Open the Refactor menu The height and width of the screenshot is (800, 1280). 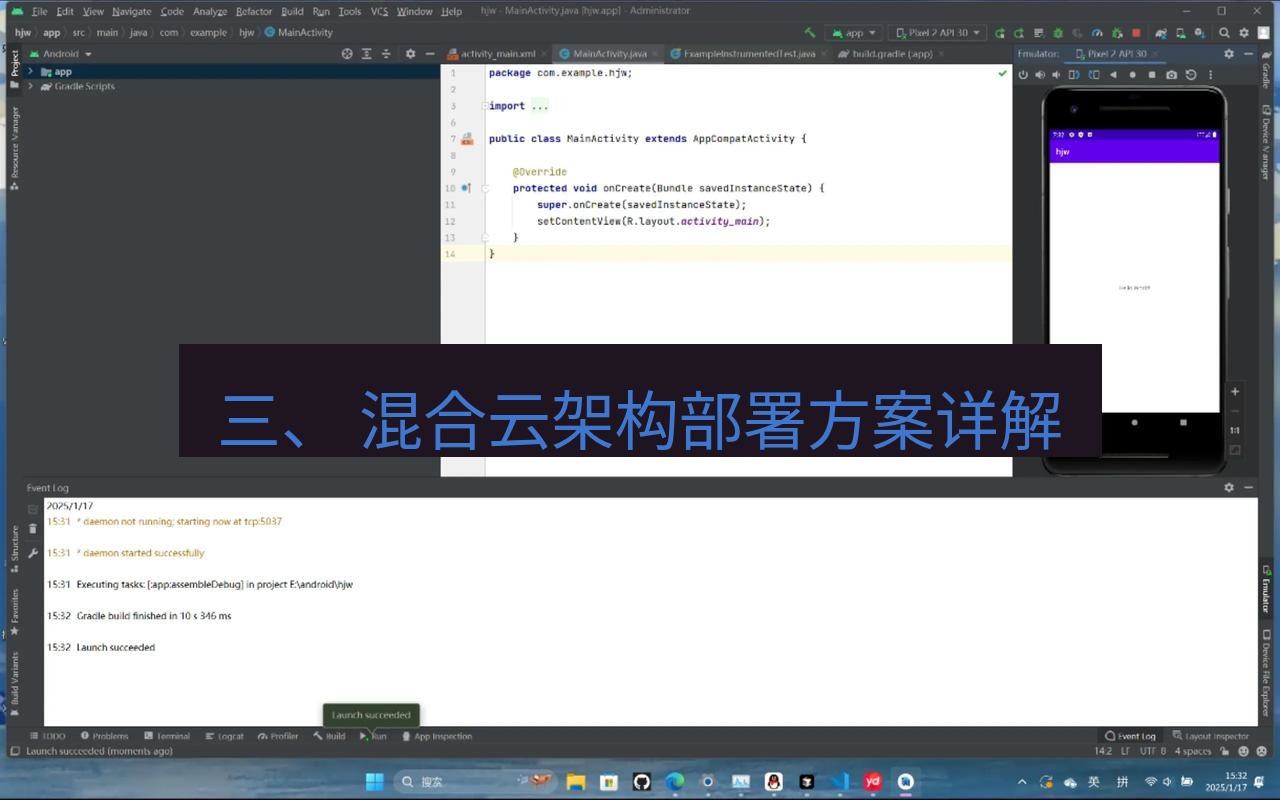point(254,11)
